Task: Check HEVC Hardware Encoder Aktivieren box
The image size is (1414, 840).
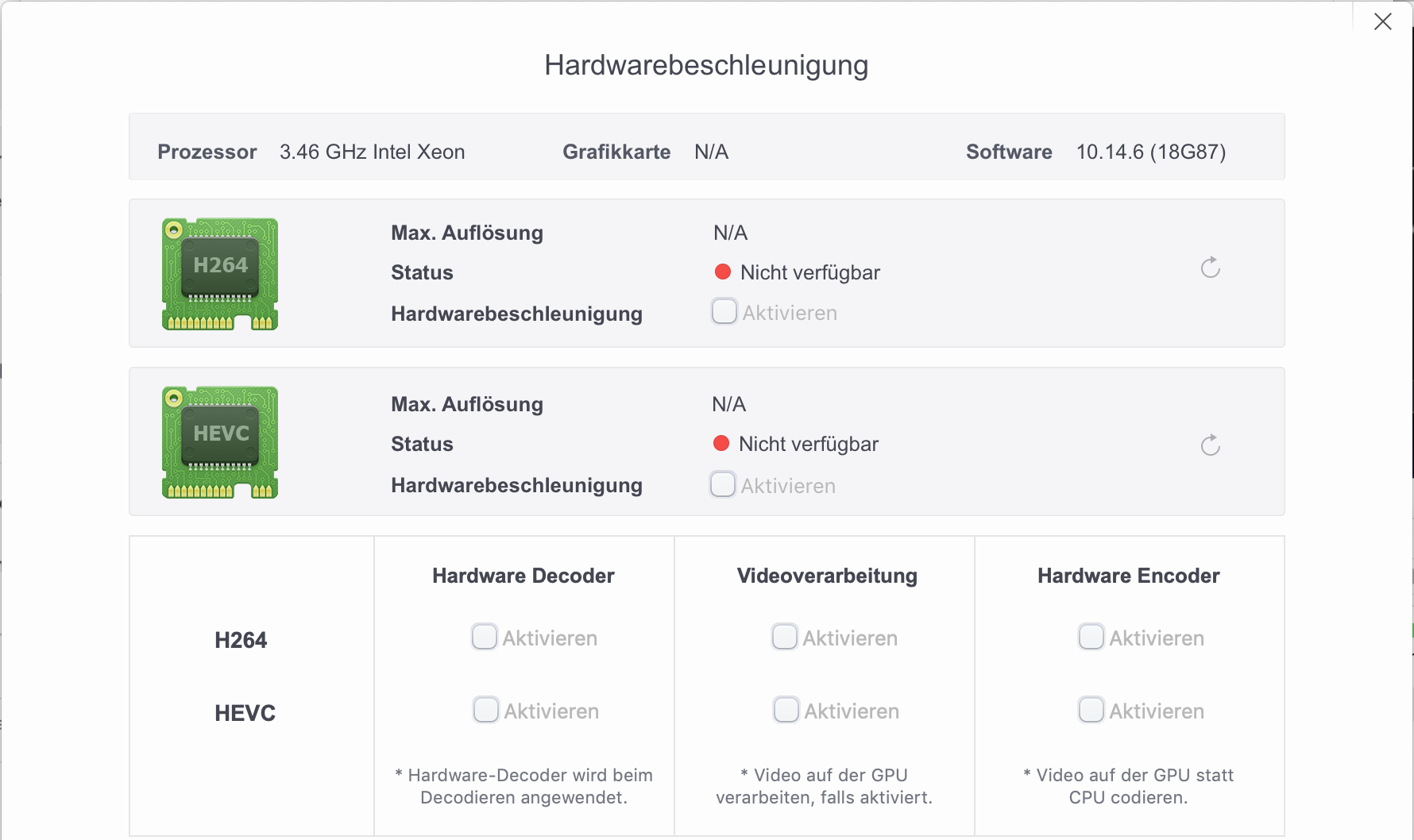Action: pyautogui.click(x=1091, y=710)
